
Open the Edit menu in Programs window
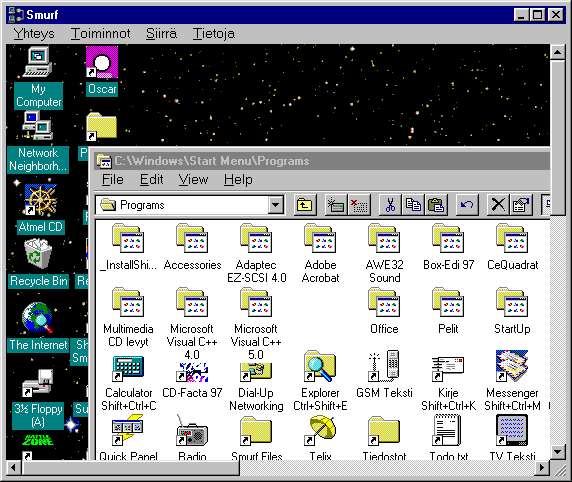point(151,180)
